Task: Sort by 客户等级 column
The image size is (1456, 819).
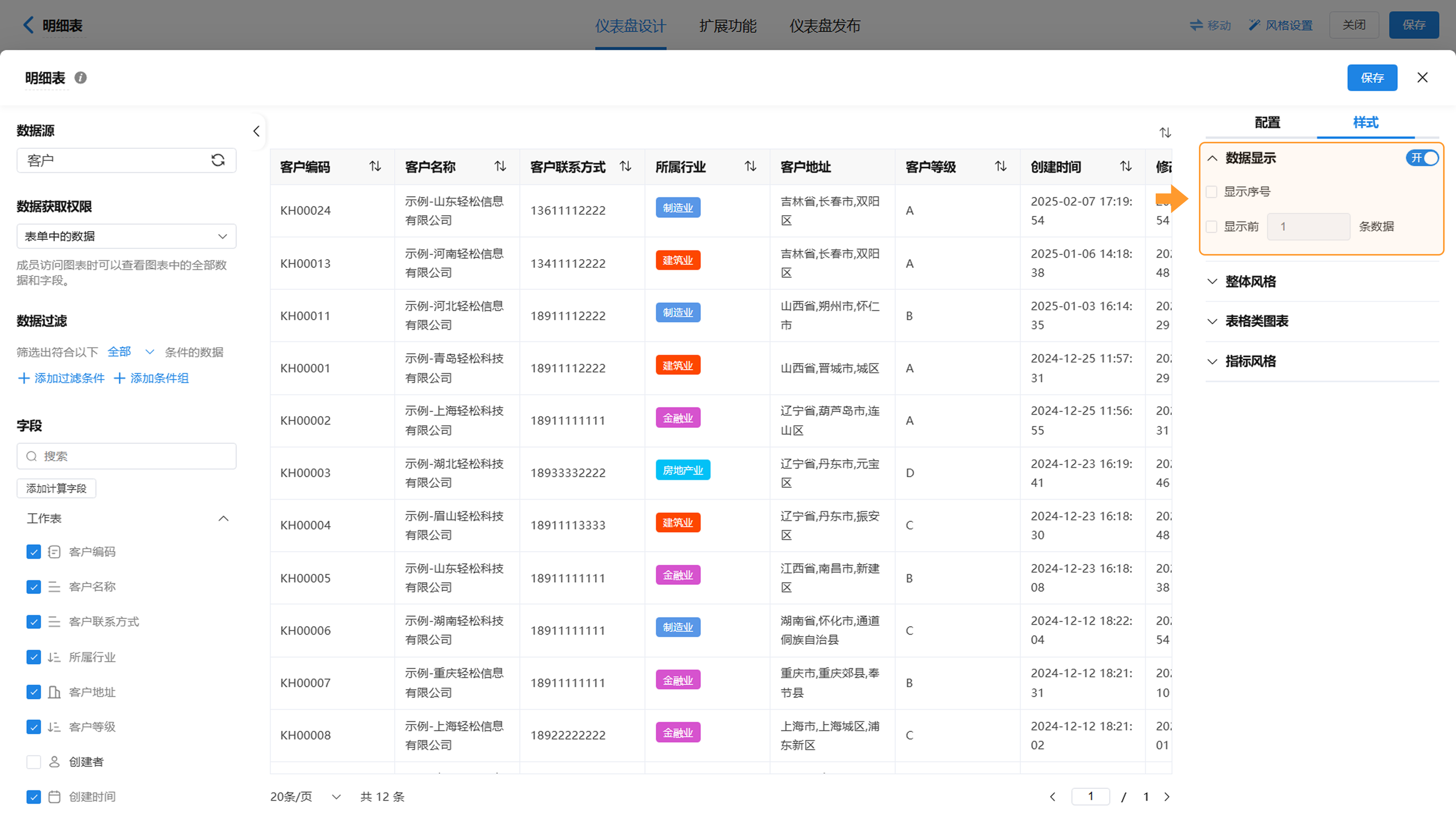Action: point(1001,166)
